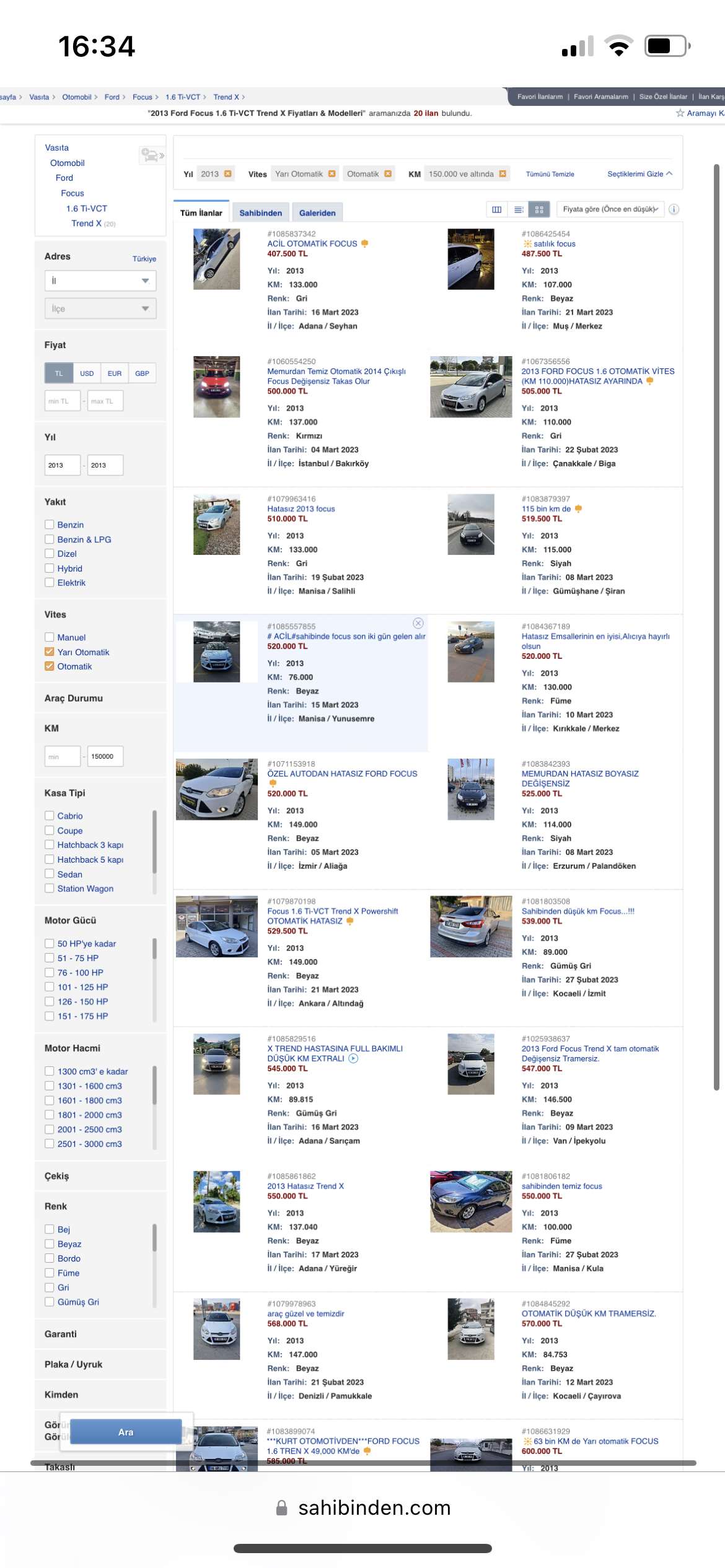Tap the cellular signal icon
This screenshot has width=725, height=1568.
click(x=578, y=46)
